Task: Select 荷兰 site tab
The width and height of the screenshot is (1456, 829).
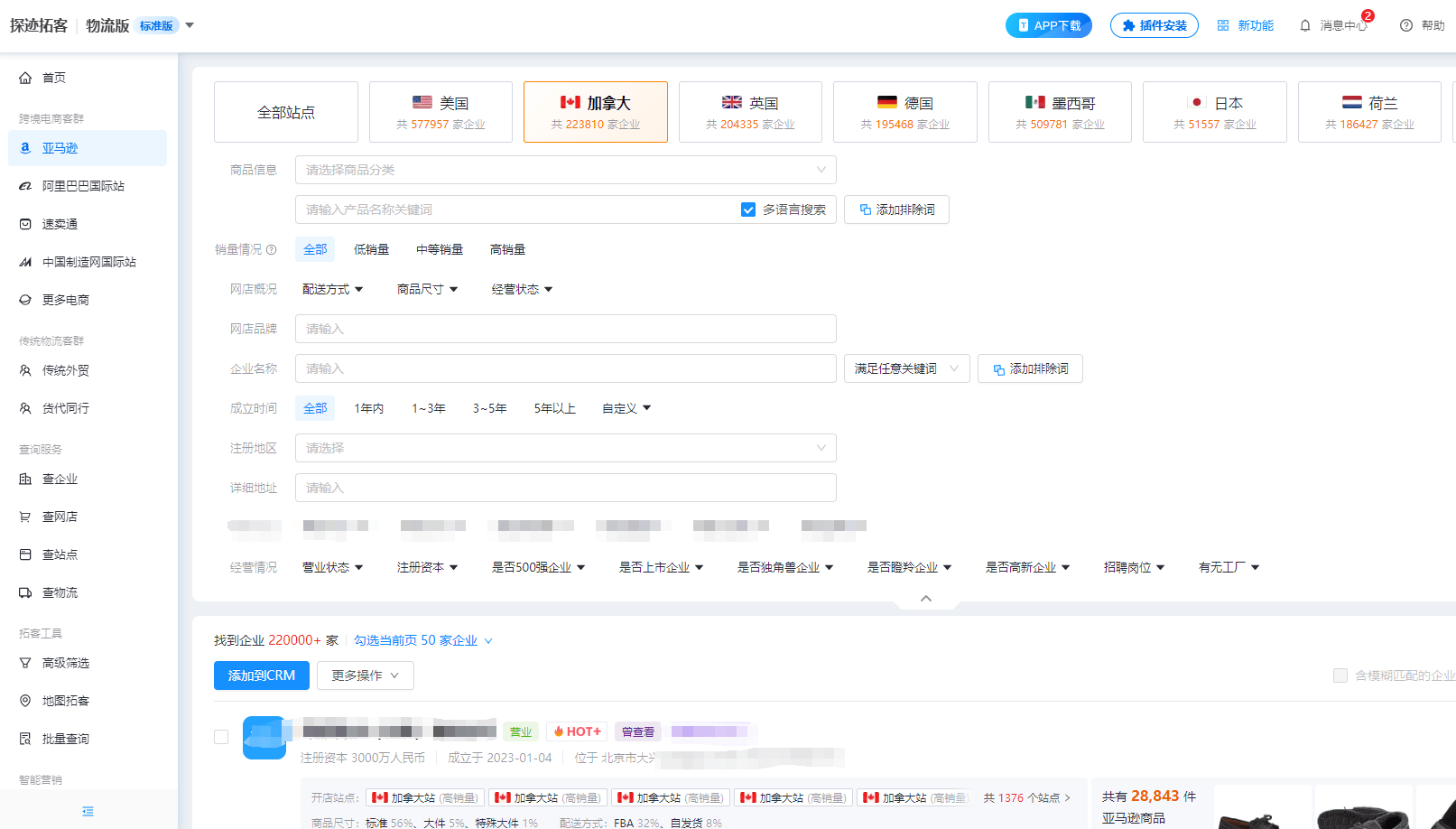Action: pos(1369,112)
